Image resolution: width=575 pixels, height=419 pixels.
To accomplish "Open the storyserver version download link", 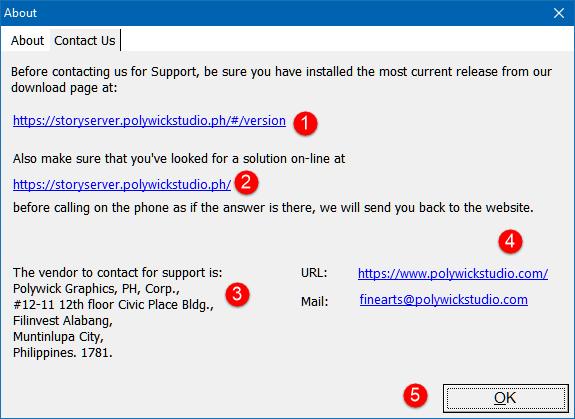I will click(x=149, y=121).
